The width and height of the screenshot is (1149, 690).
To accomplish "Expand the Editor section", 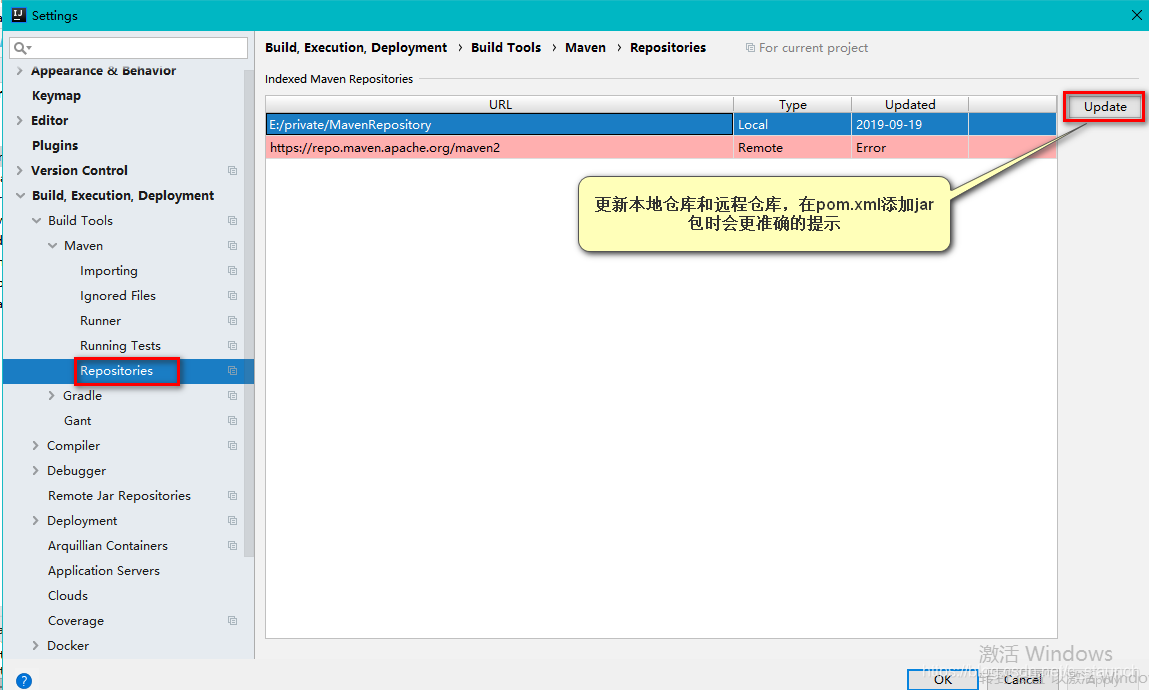I will 20,121.
